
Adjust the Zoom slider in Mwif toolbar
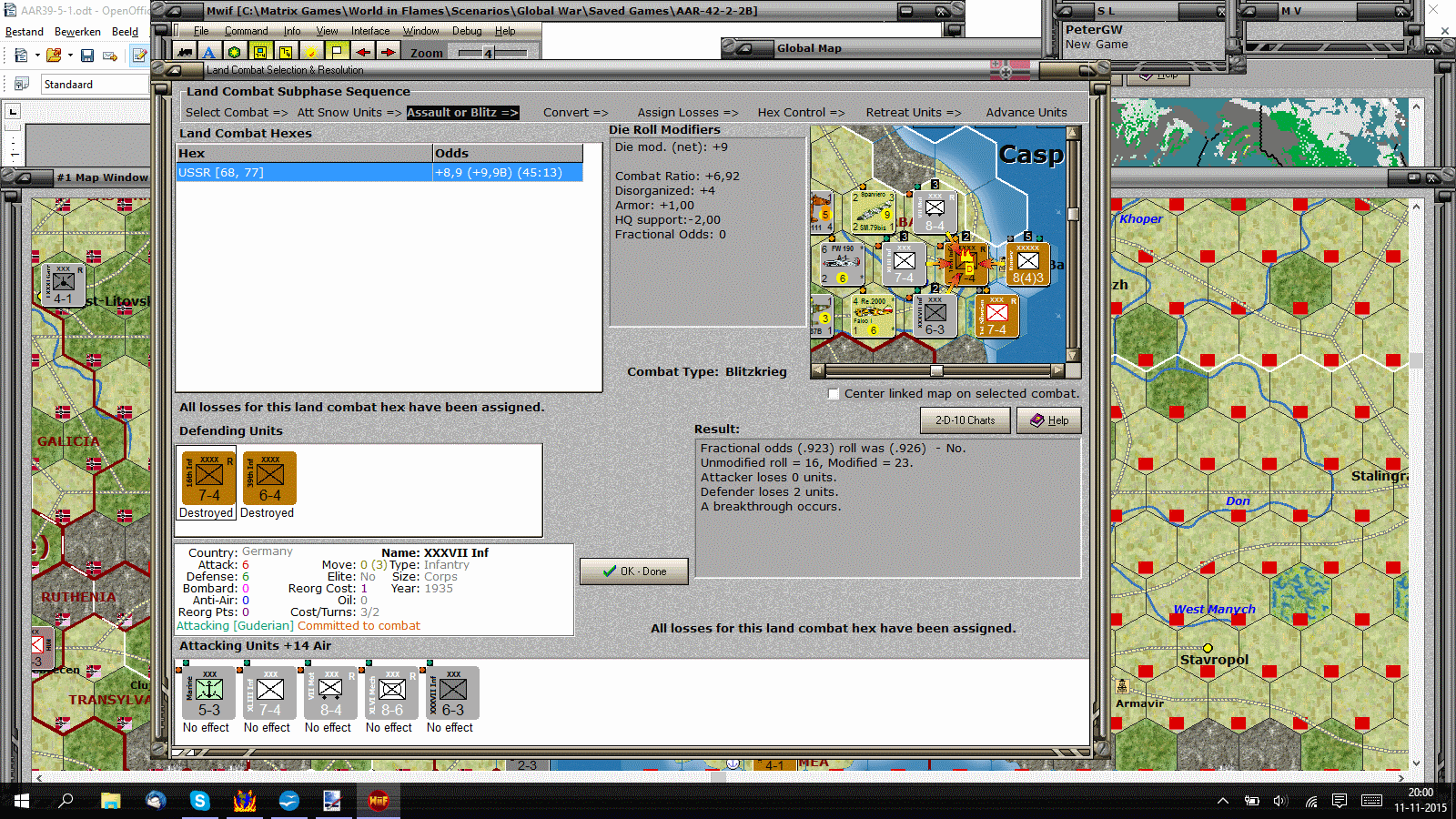(x=492, y=53)
